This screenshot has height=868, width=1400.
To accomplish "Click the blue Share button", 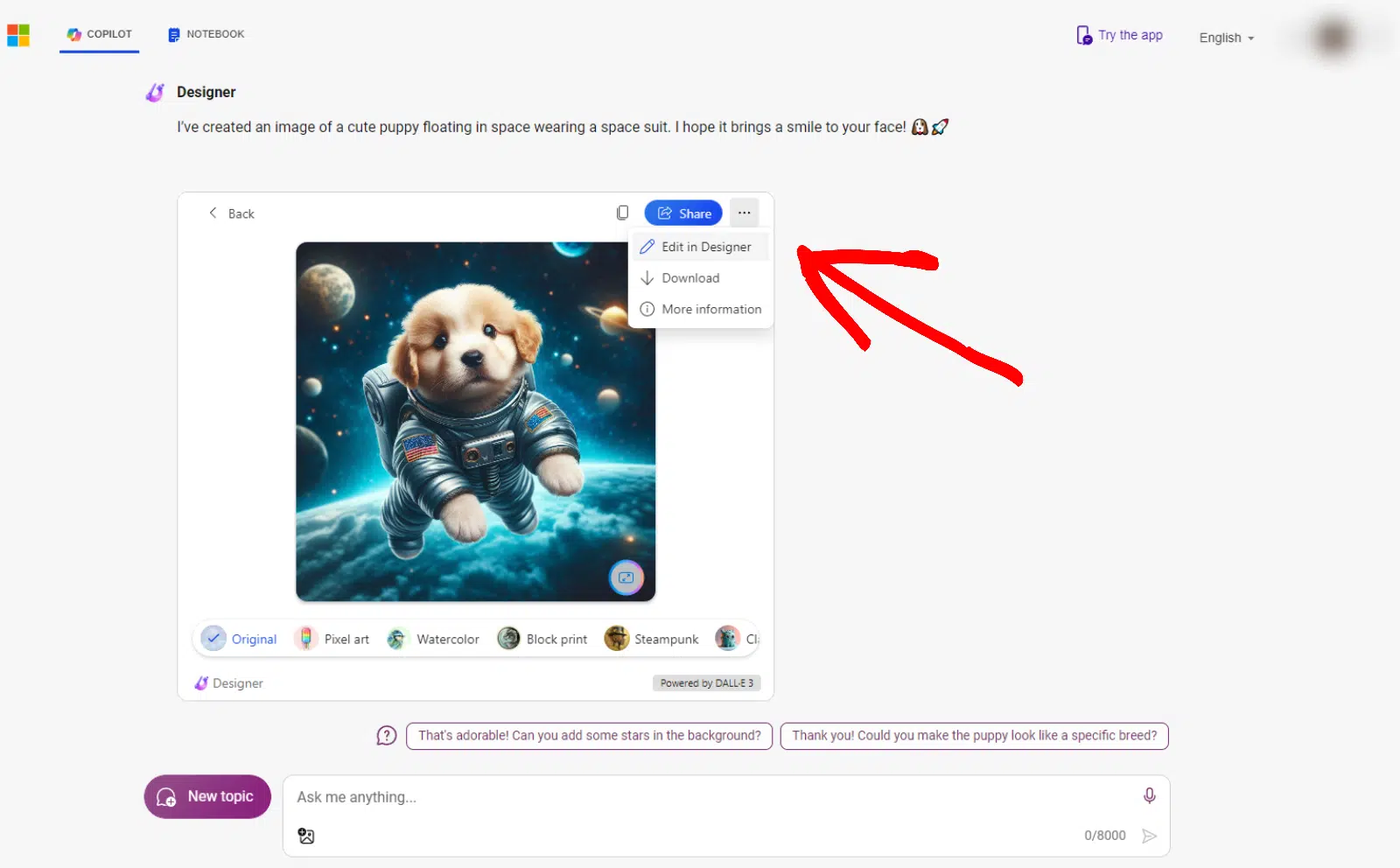I will (683, 213).
